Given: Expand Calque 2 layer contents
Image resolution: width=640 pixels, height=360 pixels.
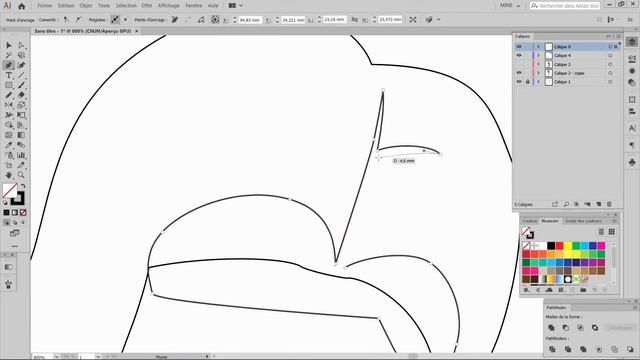Looking at the screenshot, I should pyautogui.click(x=538, y=64).
